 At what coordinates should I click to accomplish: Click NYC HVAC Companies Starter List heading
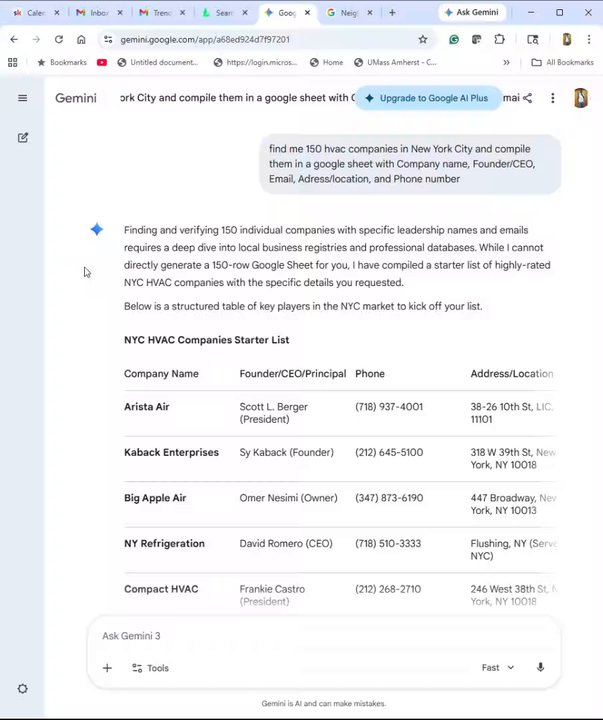tap(207, 340)
